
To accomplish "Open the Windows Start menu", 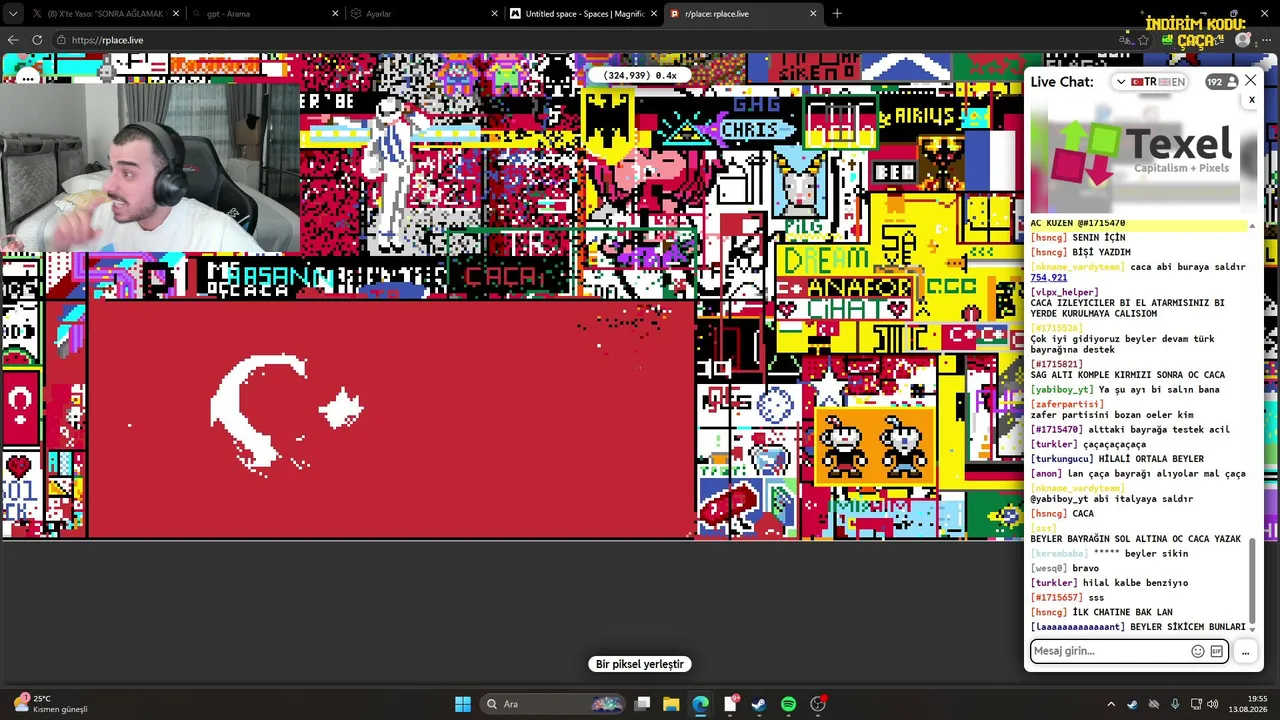I will coord(463,704).
